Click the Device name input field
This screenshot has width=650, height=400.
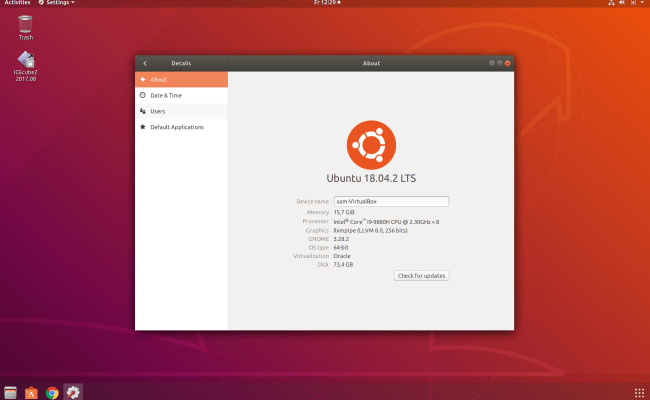[391, 201]
